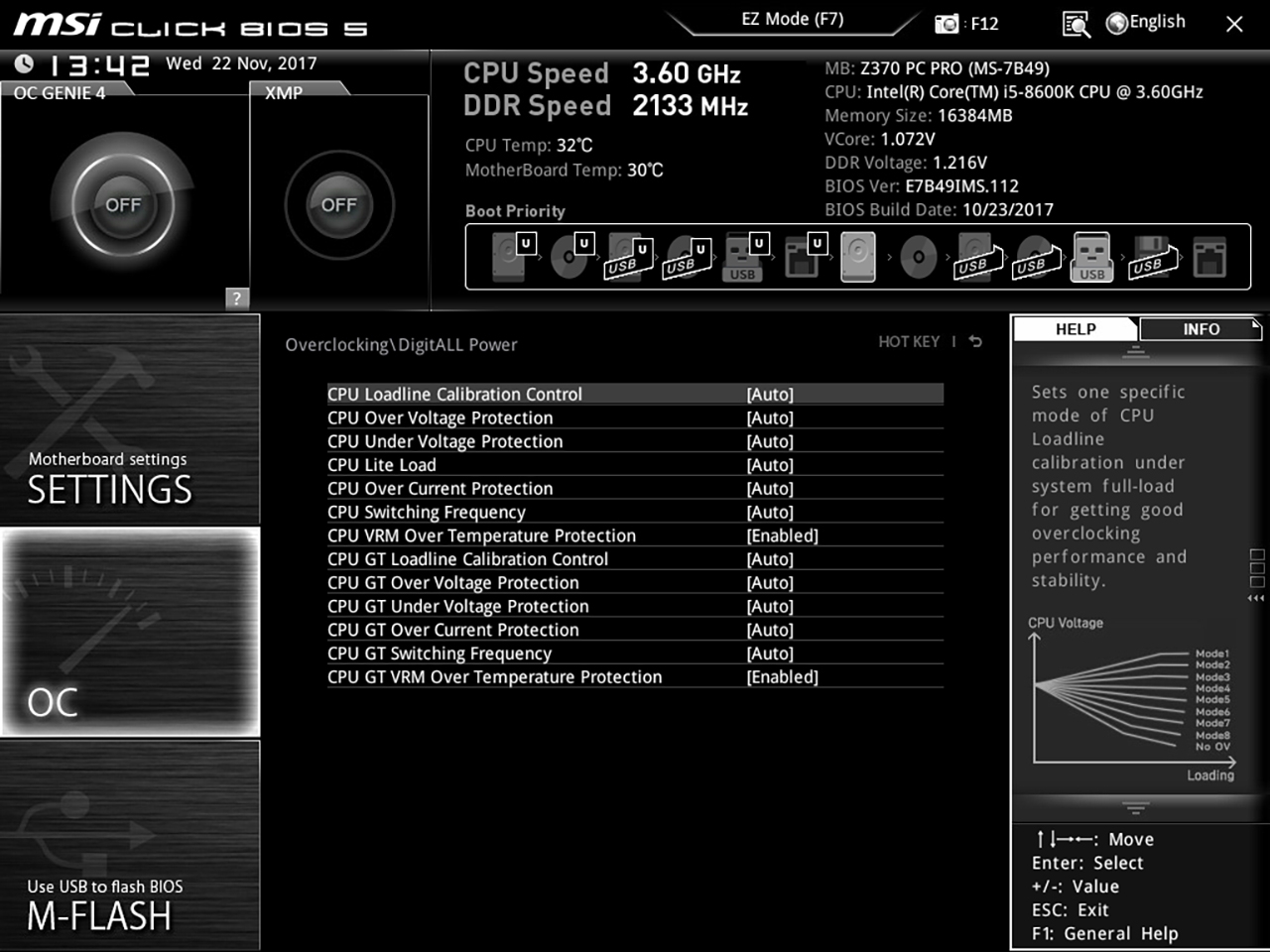Select the UEFI USB CD/DVD boot icon

point(688,257)
